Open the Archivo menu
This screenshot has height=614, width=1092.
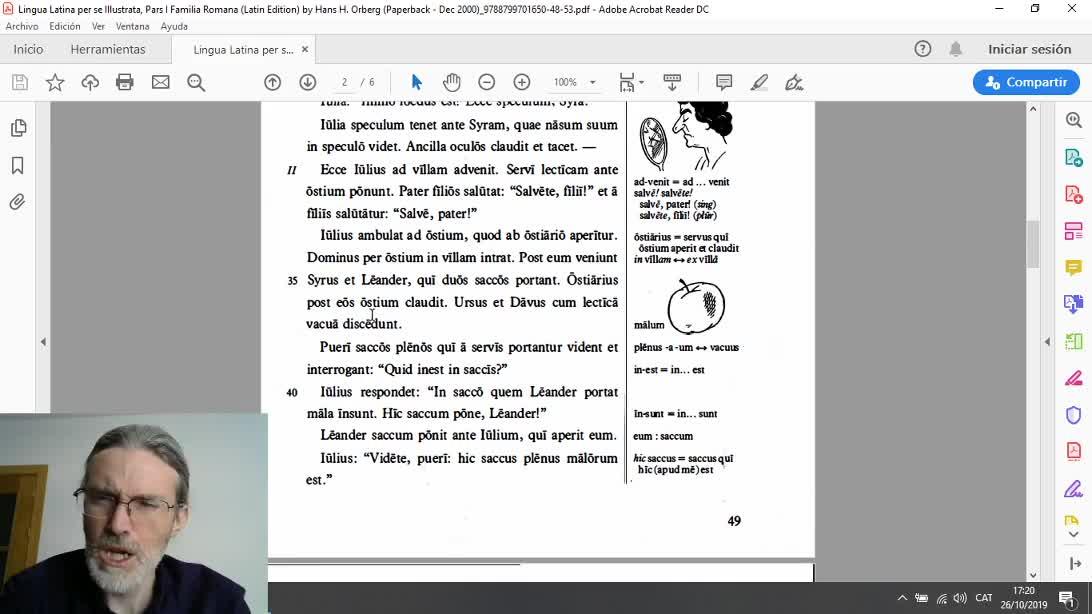click(x=22, y=26)
